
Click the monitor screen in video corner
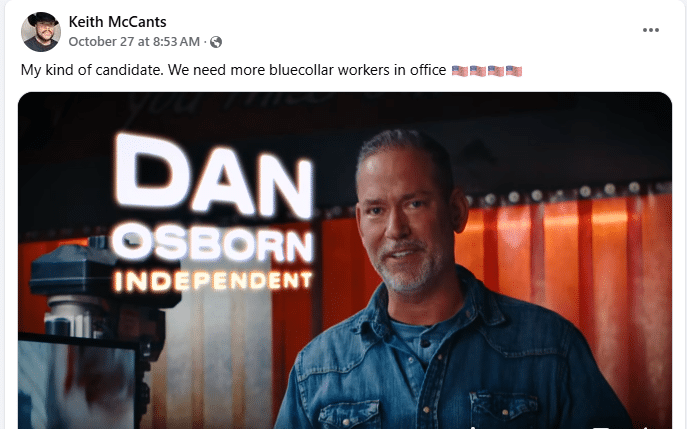click(79, 383)
